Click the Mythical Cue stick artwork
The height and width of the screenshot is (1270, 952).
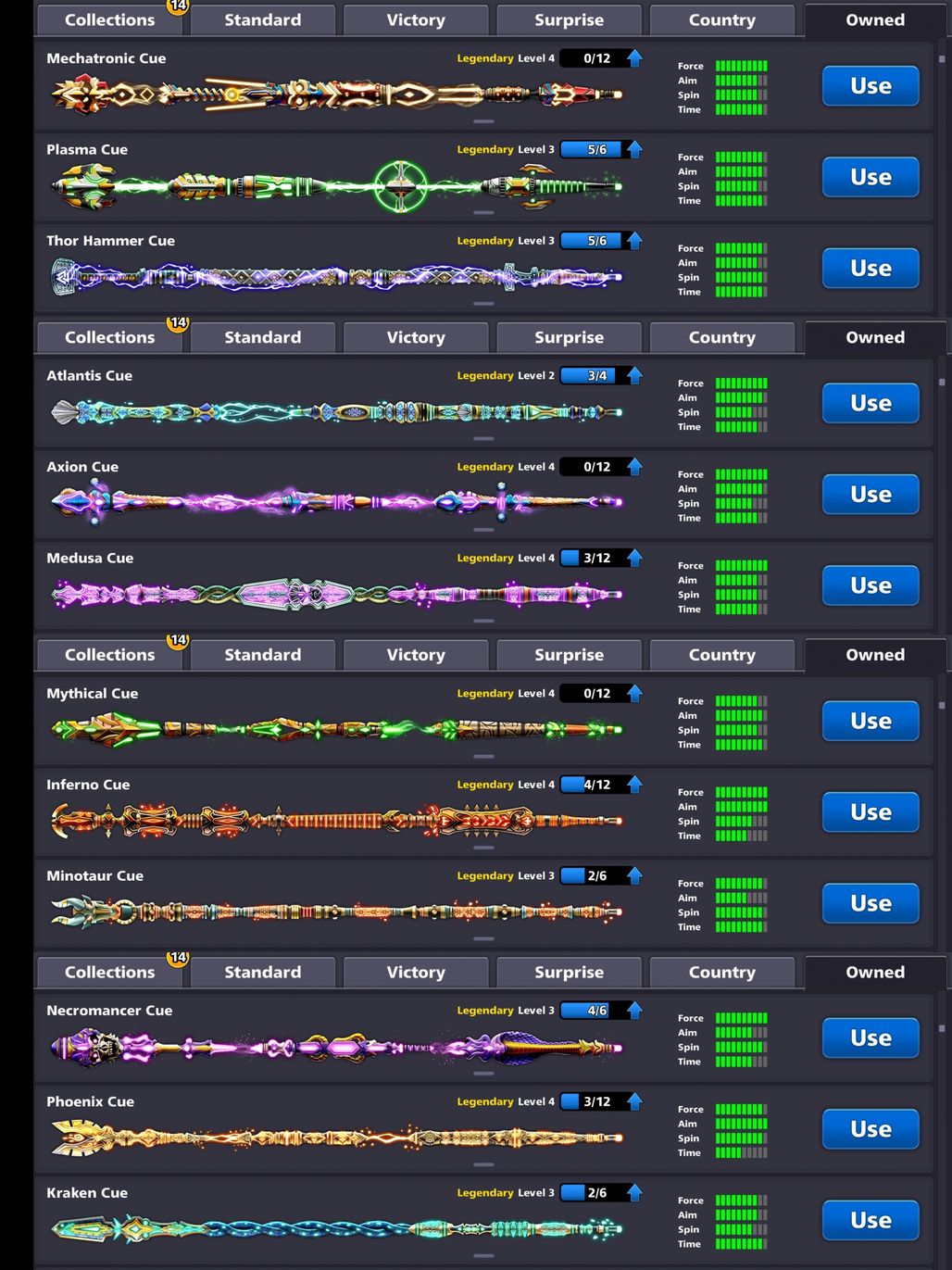tap(336, 729)
